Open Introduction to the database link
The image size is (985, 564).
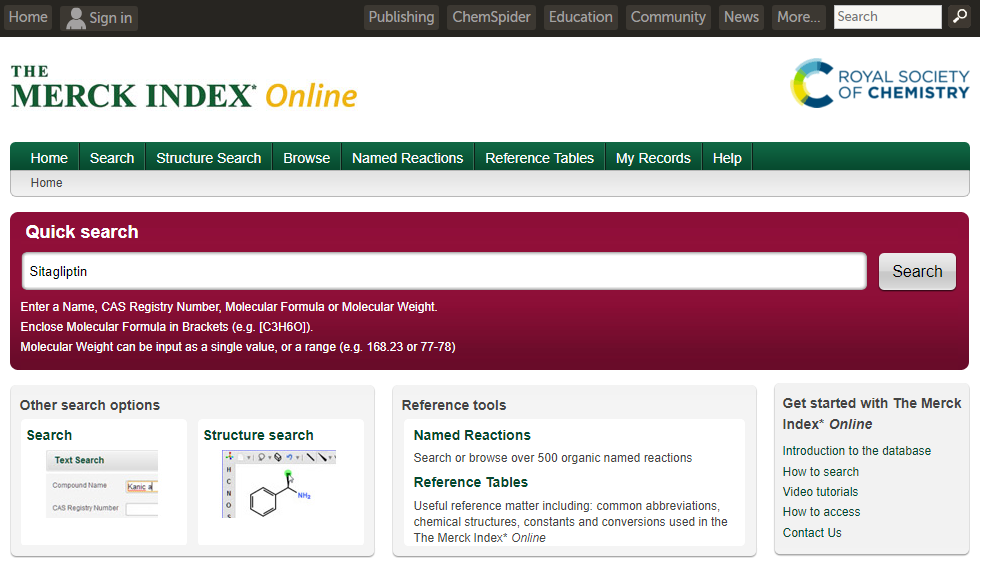[x=856, y=451]
